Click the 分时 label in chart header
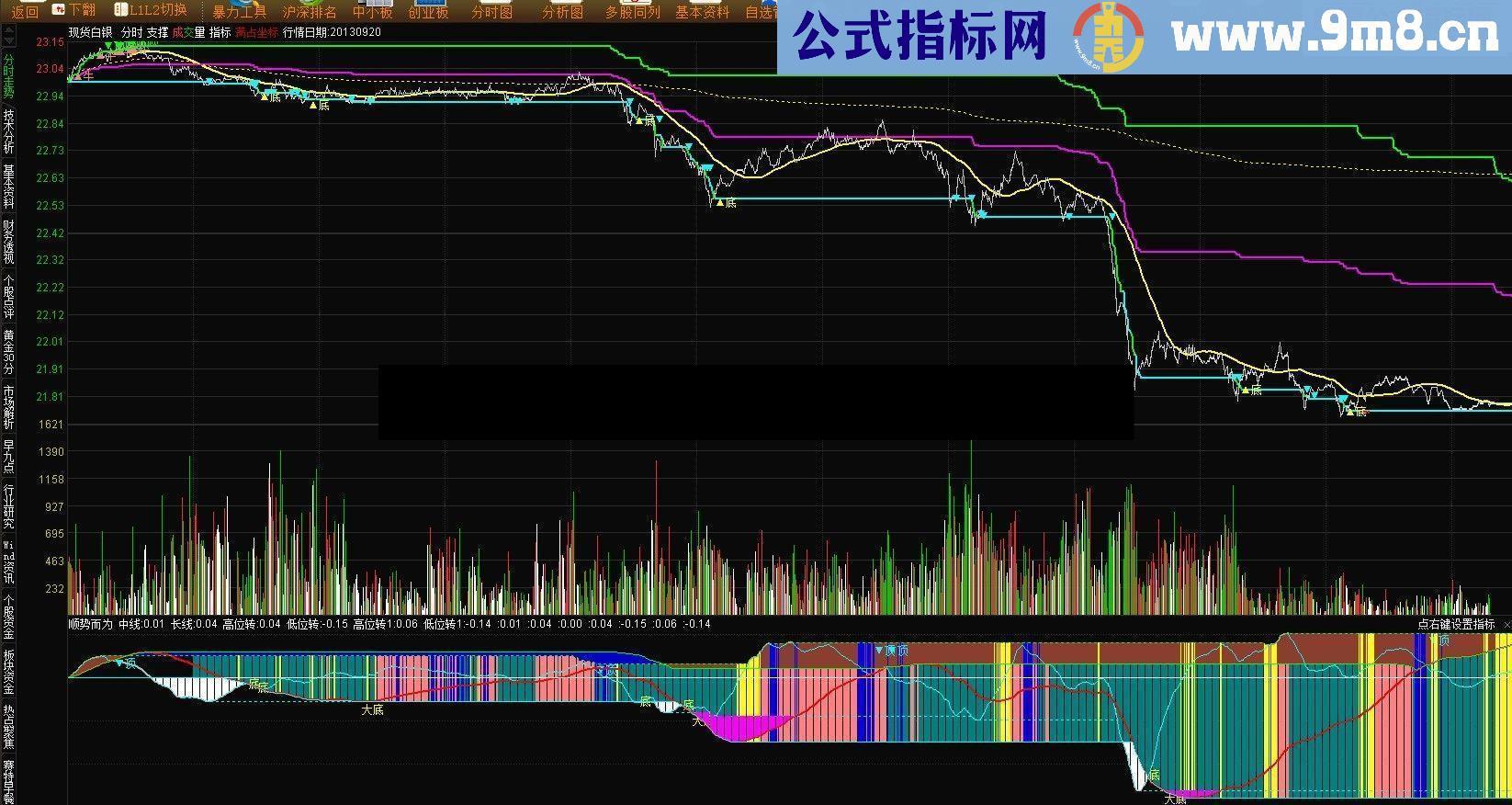The image size is (1512, 805). [131, 32]
